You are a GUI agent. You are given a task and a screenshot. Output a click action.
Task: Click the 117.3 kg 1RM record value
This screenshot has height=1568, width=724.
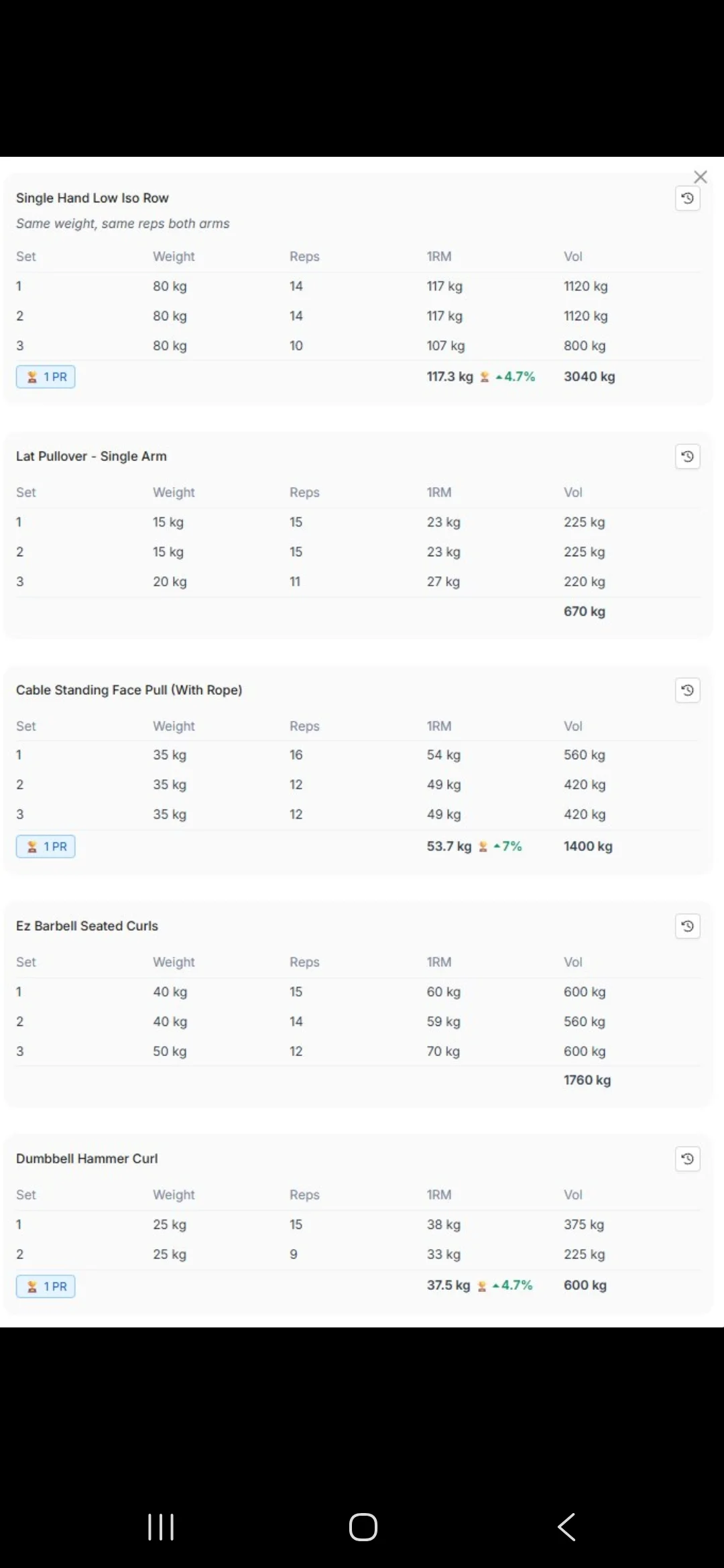coord(450,377)
